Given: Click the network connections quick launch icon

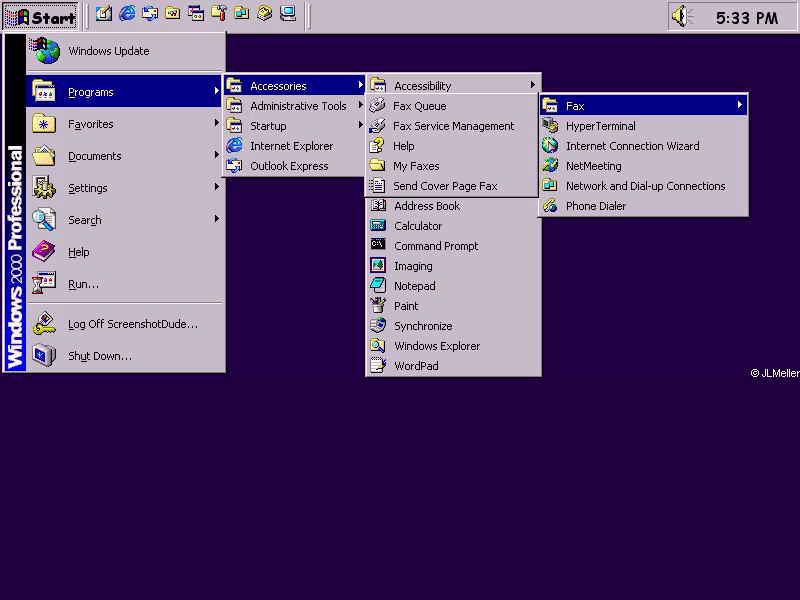Looking at the screenshot, I should pos(242,14).
